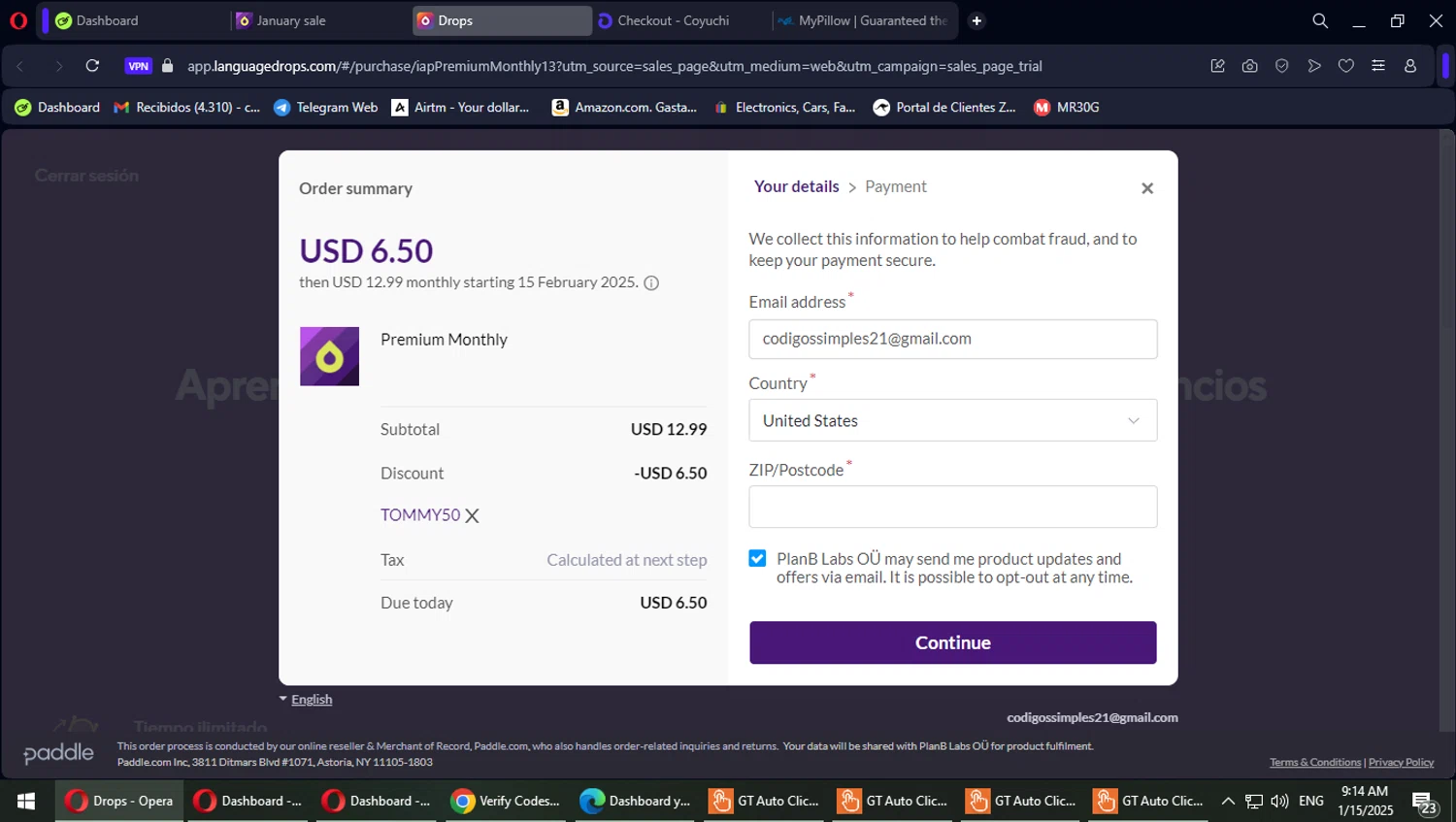Viewport: 1456px width, 822px height.
Task: Open the taskbar clock showing 9:14 AM
Action: point(1365,801)
